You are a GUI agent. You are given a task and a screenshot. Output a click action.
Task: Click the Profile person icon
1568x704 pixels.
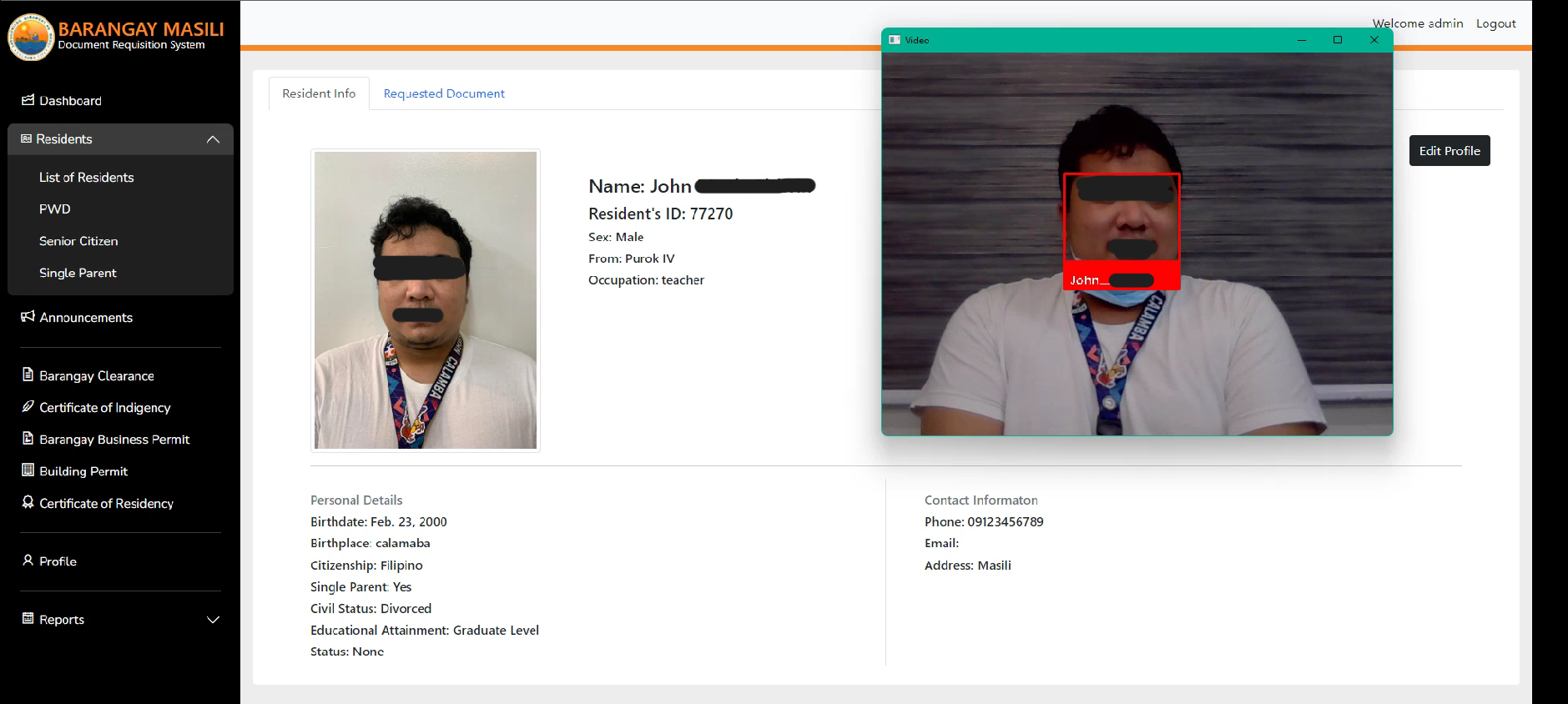click(28, 561)
